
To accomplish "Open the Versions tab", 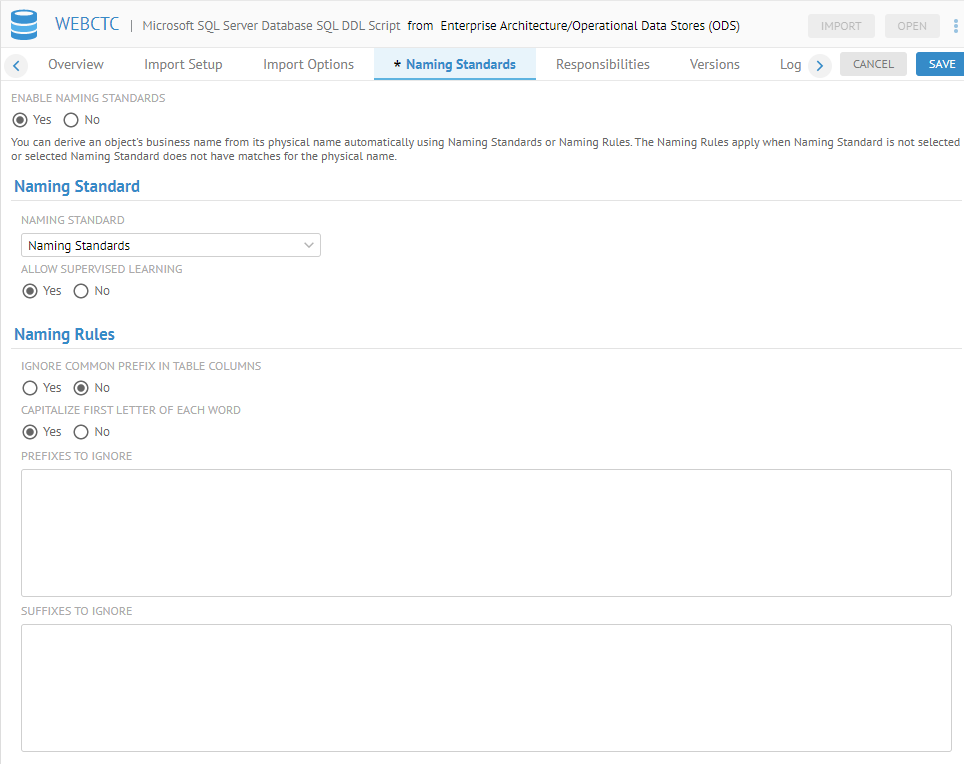I will [x=713, y=63].
